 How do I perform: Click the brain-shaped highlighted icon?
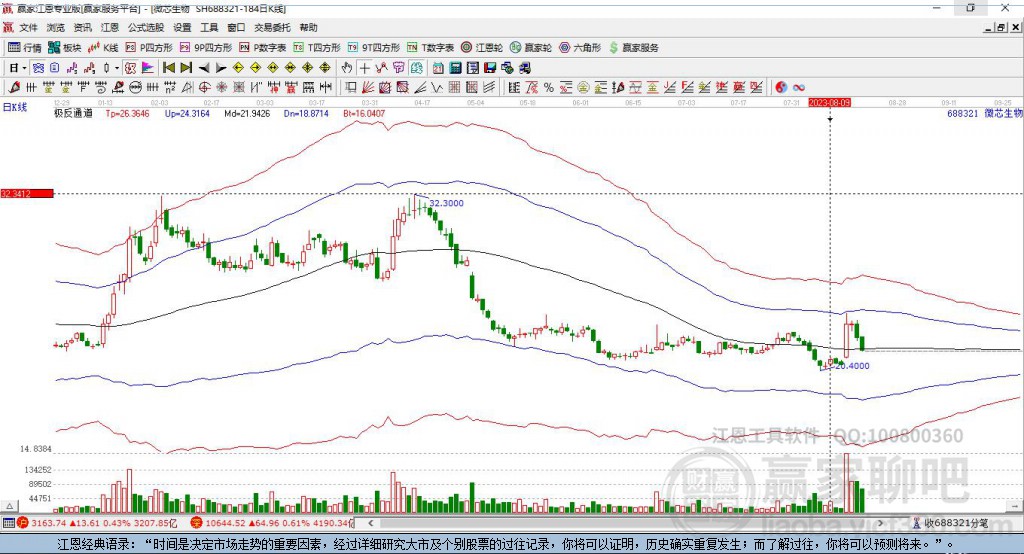pos(416,68)
